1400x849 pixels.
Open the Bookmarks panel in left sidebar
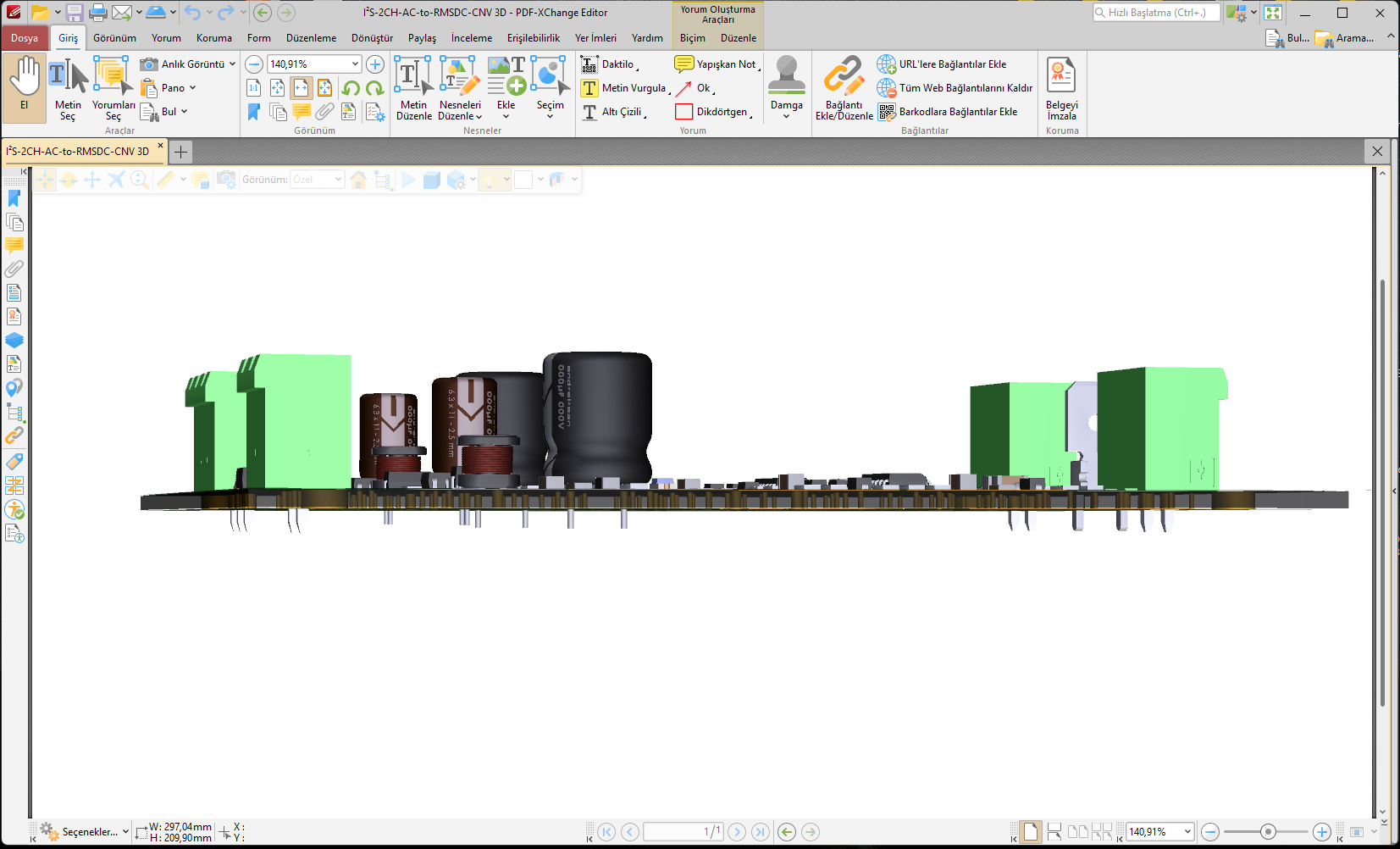(14, 198)
